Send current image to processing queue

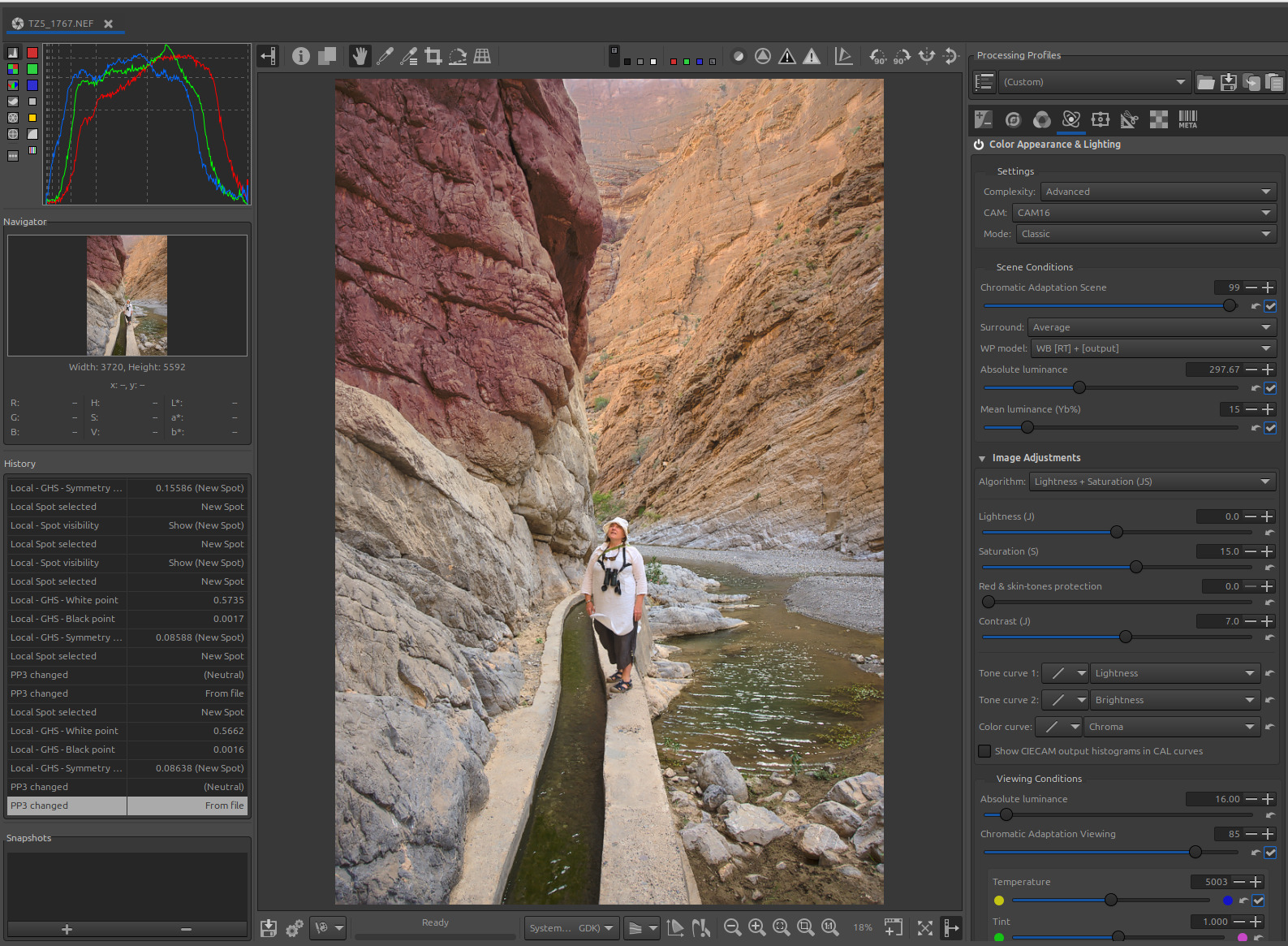click(x=294, y=927)
